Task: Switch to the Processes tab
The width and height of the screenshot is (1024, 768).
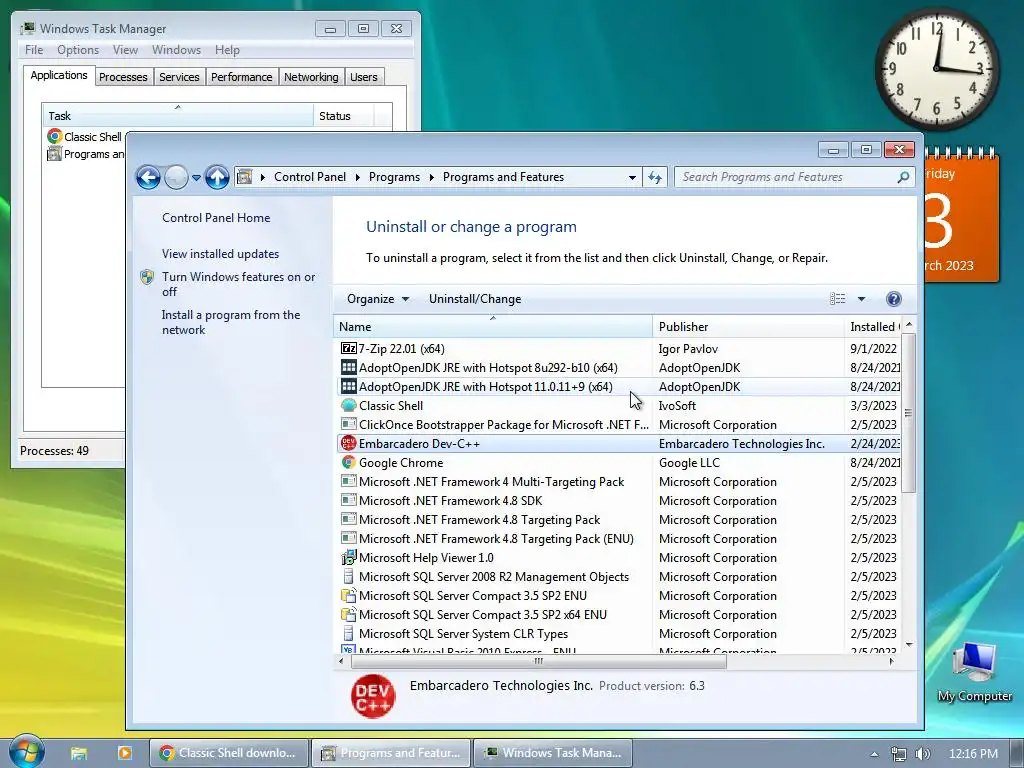Action: (123, 77)
